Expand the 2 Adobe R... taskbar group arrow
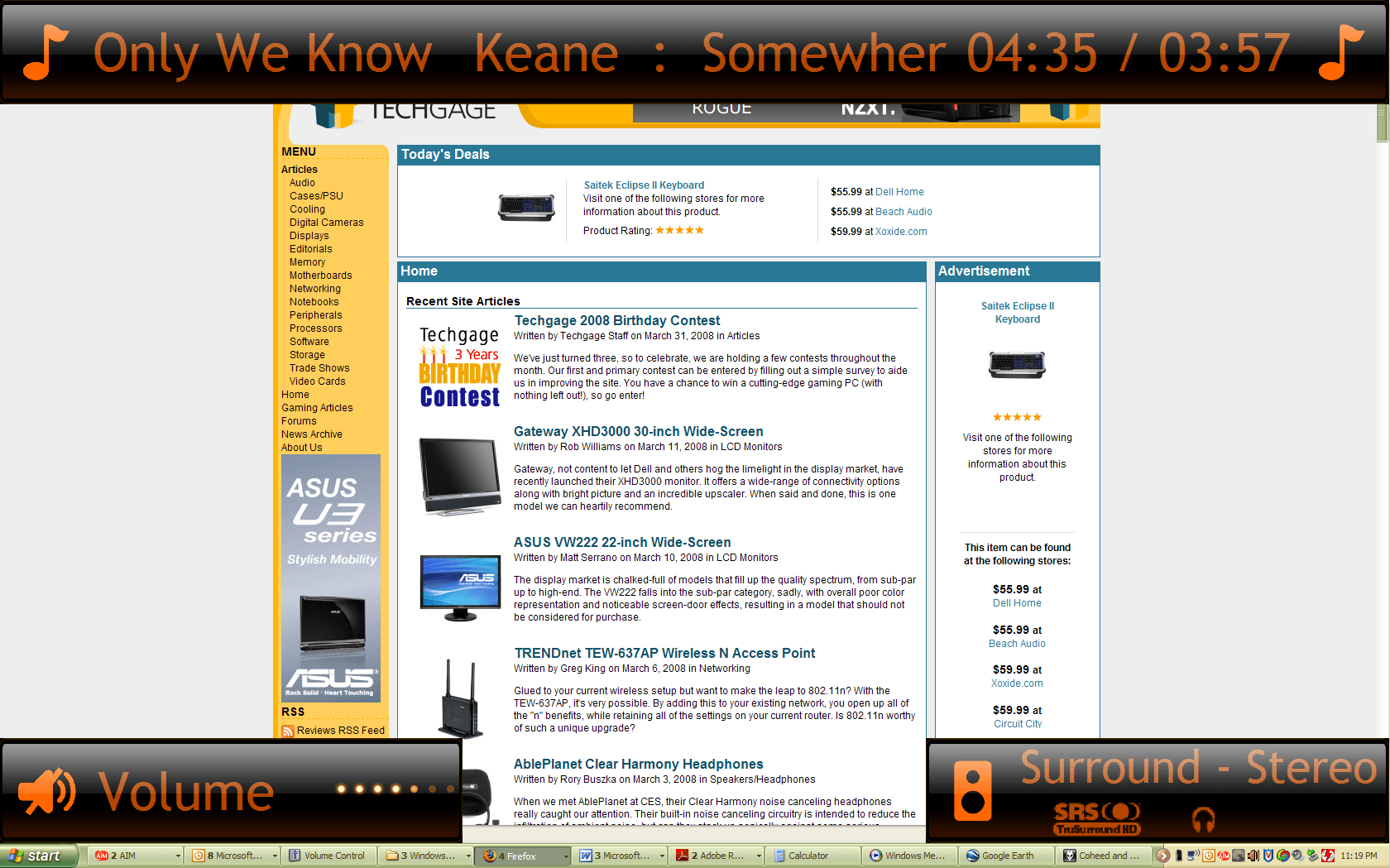The width and height of the screenshot is (1390, 868). 758,856
